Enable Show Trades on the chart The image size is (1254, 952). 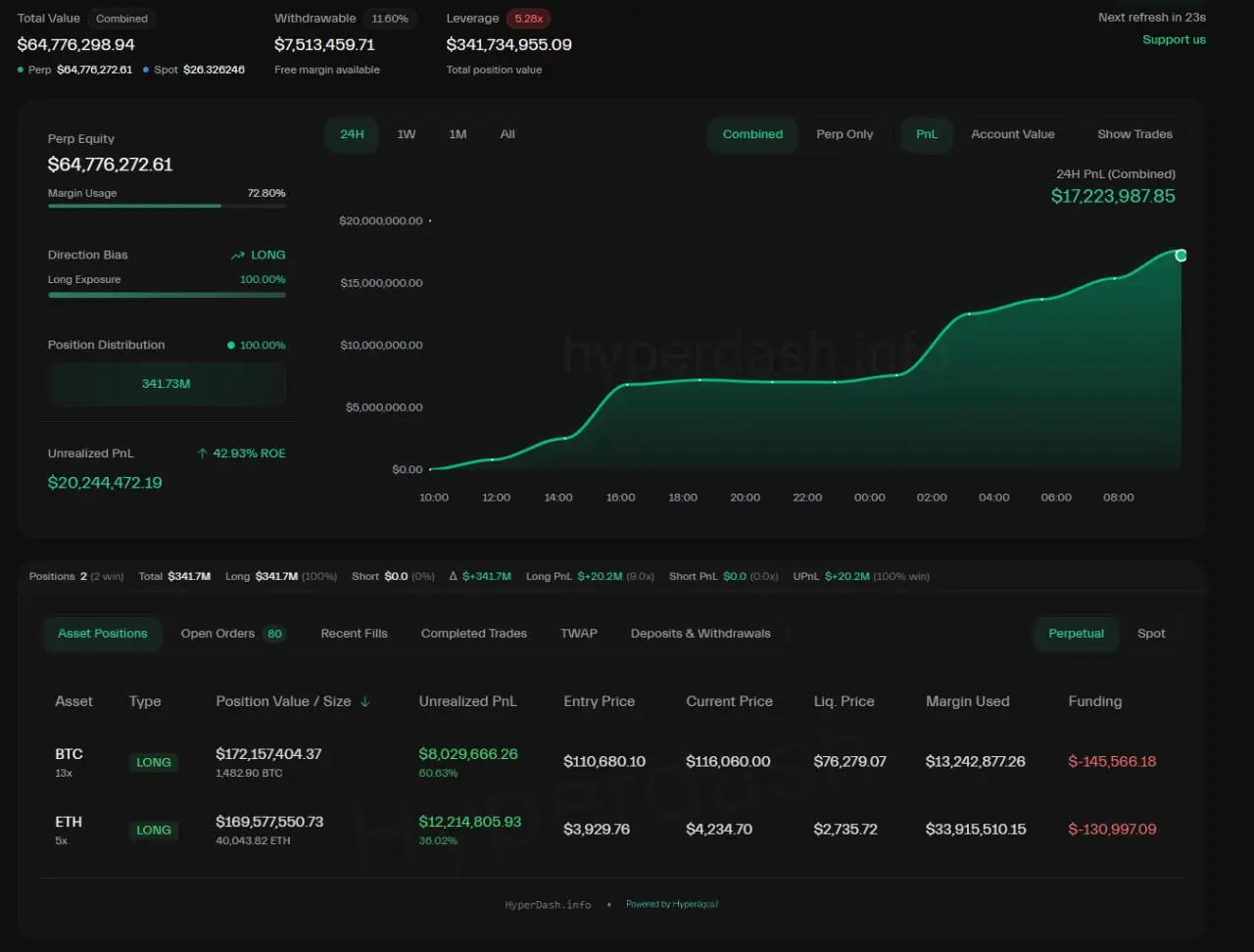(x=1133, y=134)
